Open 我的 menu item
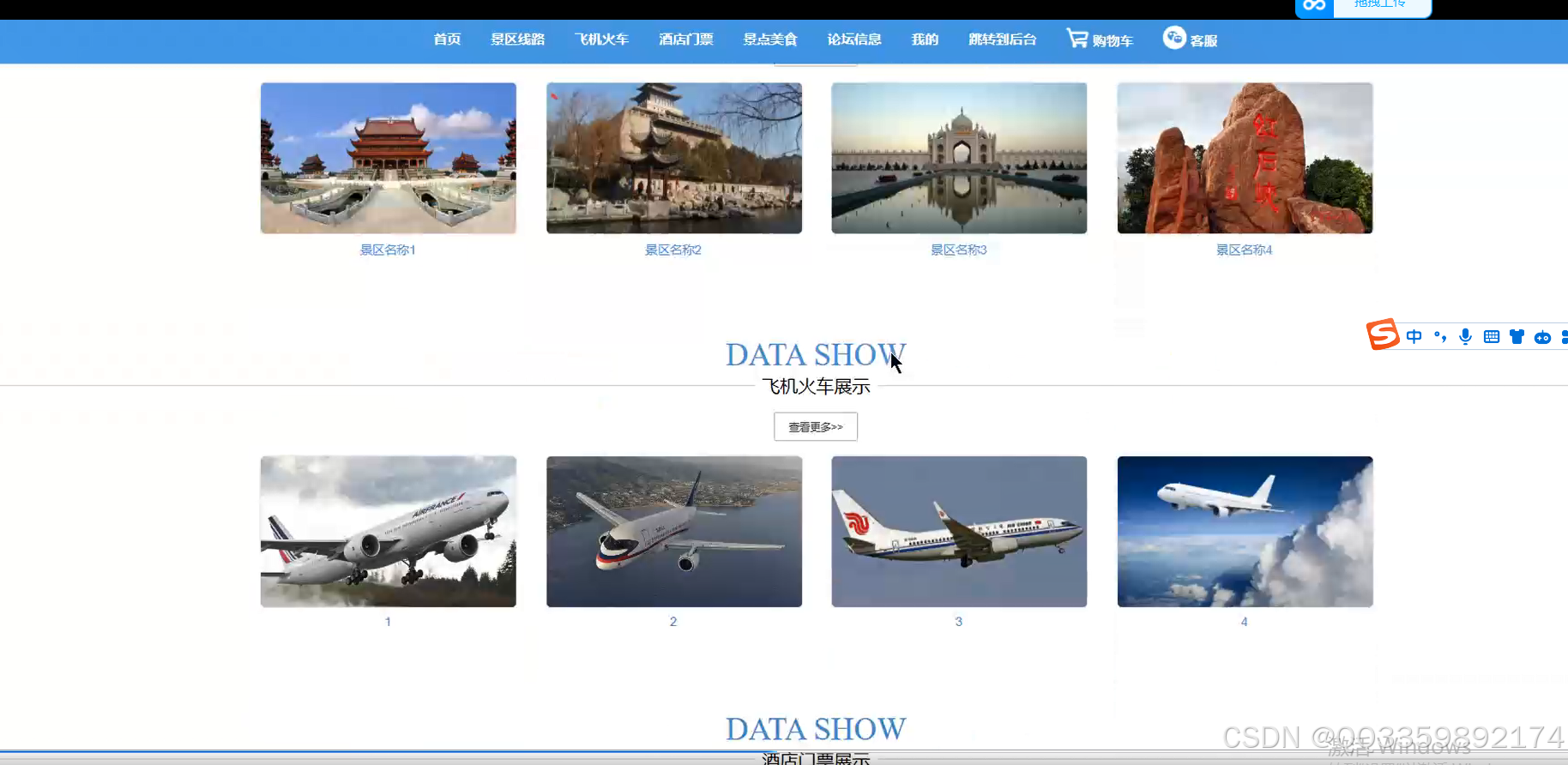This screenshot has height=765, width=1568. coord(925,39)
